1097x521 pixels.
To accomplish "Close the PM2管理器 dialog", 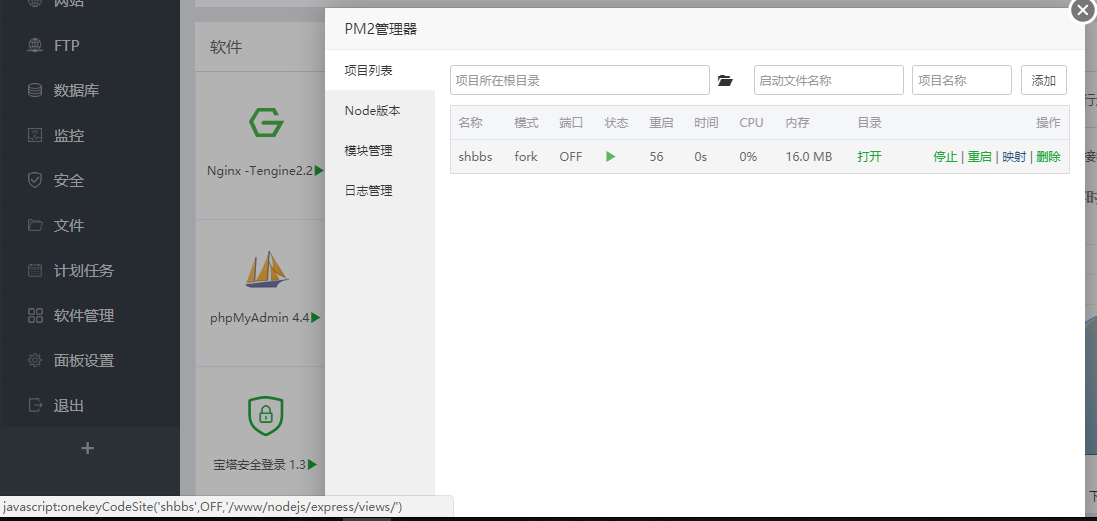I will click(x=1083, y=10).
